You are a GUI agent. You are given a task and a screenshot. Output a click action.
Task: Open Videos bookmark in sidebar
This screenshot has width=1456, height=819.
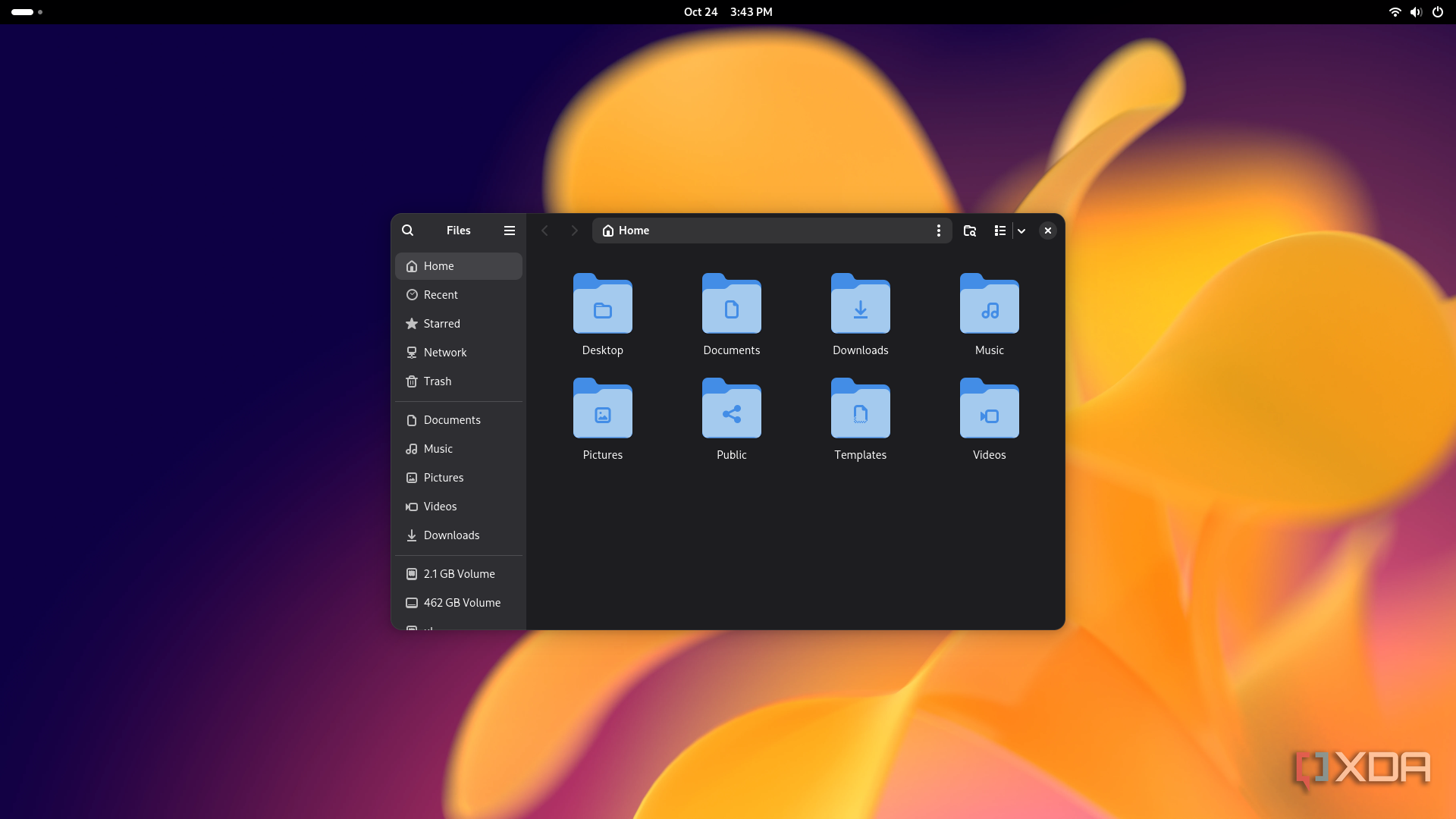[x=459, y=507]
